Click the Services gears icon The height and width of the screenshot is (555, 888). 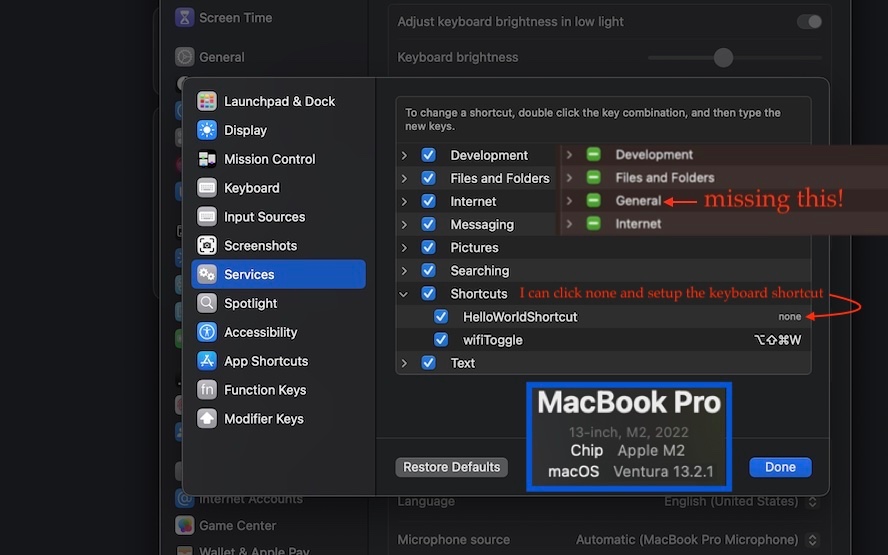point(207,275)
